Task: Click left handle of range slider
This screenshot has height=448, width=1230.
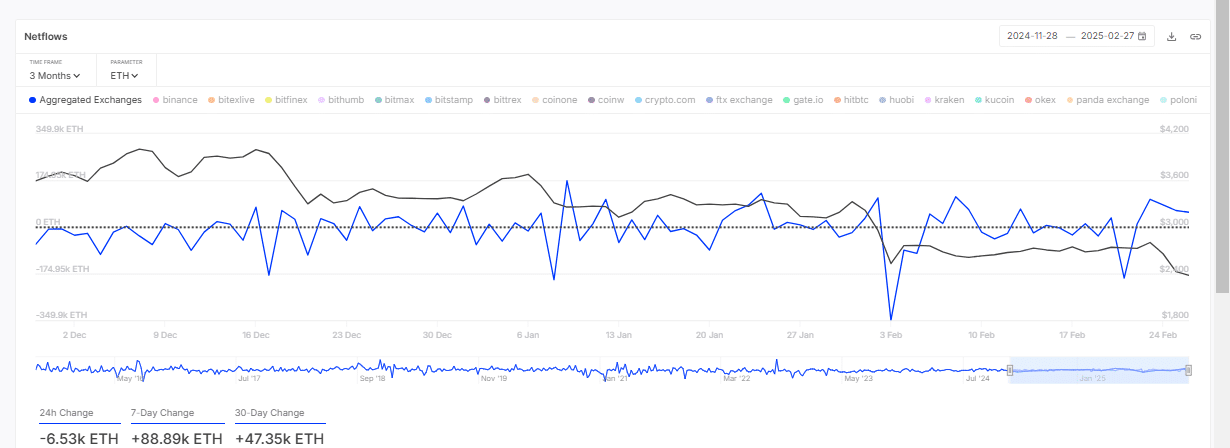Action: point(1009,370)
